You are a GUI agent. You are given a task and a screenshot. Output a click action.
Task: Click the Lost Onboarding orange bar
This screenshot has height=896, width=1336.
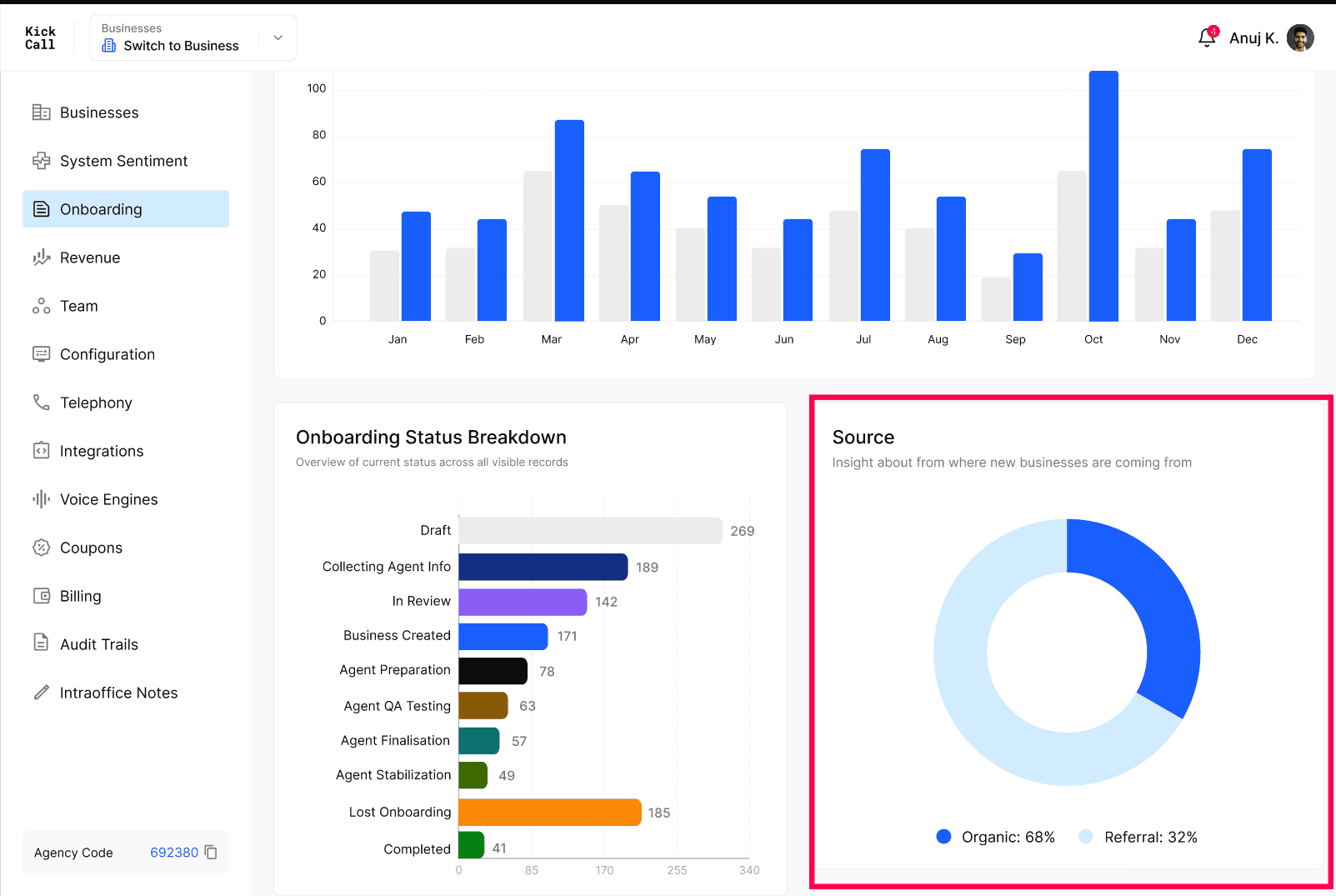click(x=550, y=813)
